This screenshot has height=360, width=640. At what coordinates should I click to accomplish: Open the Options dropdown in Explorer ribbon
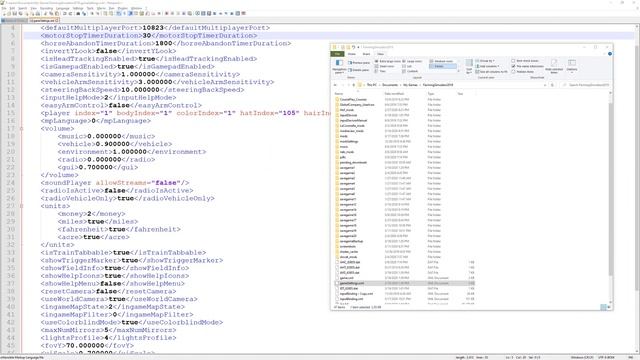coord(572,65)
